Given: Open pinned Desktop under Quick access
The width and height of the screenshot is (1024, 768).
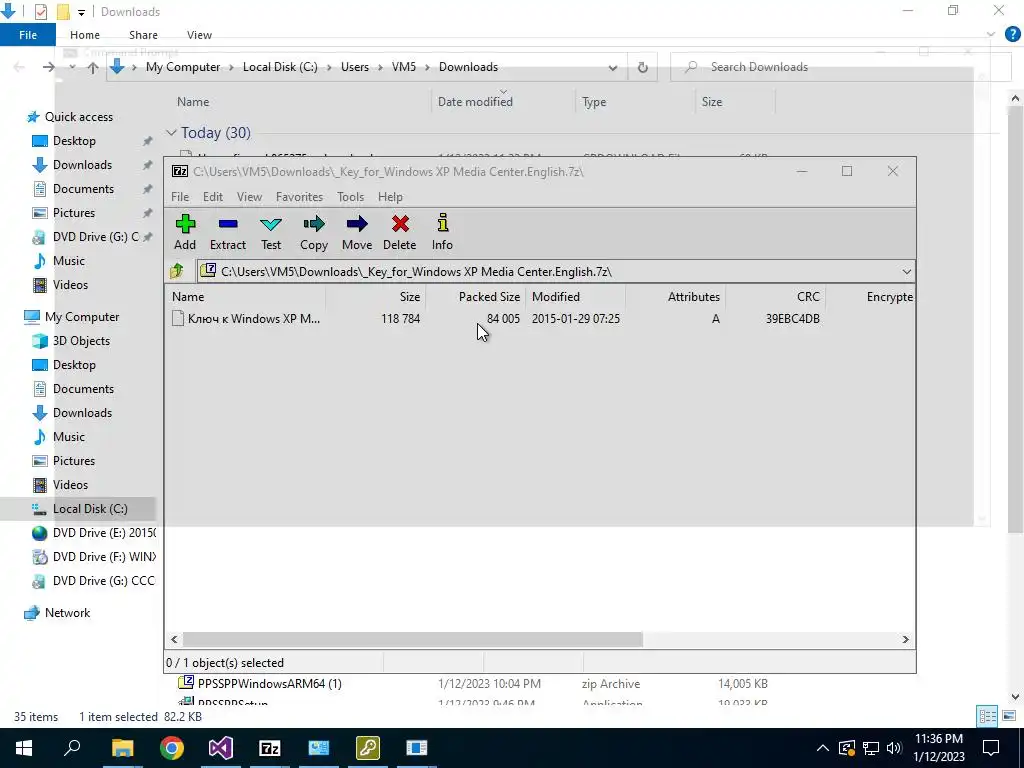Looking at the screenshot, I should pyautogui.click(x=74, y=141).
